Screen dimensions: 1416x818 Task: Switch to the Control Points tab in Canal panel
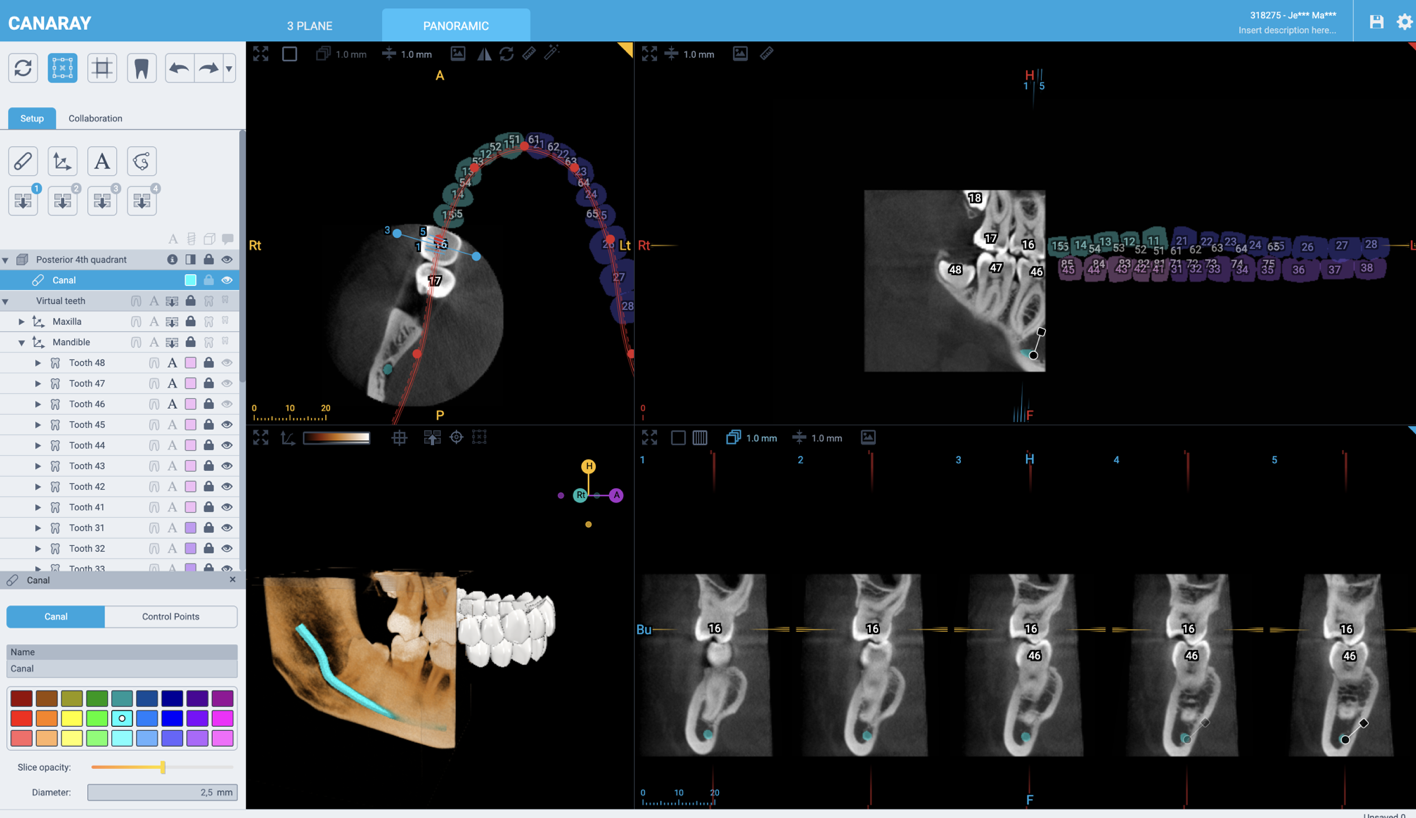171,616
